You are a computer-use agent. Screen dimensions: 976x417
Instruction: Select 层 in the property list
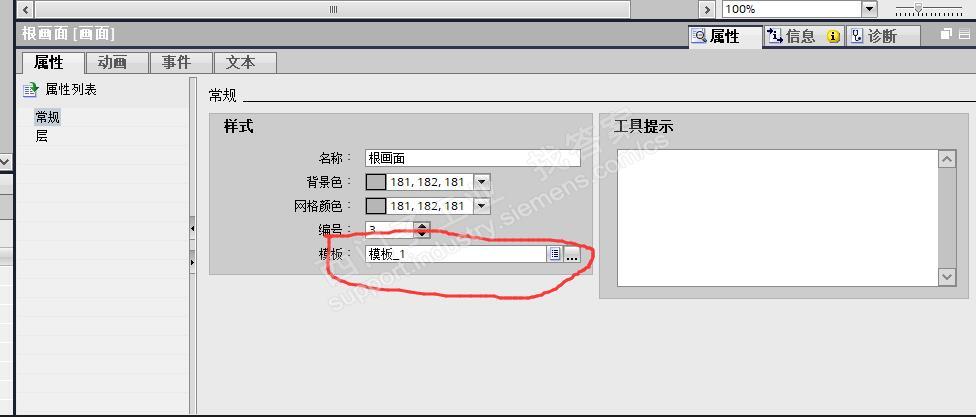coord(42,136)
